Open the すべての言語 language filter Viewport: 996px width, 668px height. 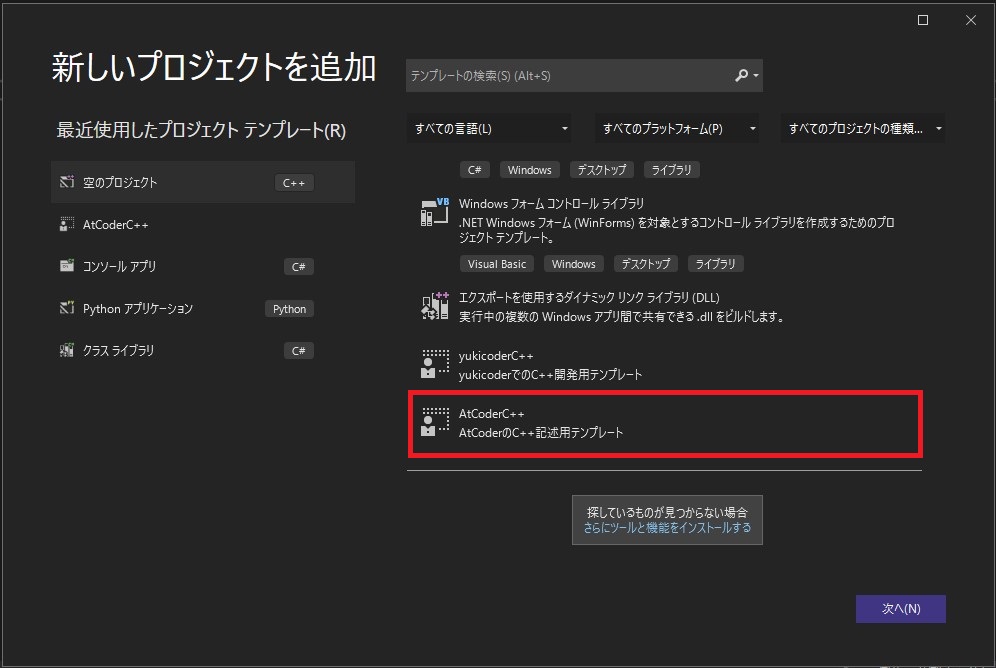pyautogui.click(x=488, y=129)
